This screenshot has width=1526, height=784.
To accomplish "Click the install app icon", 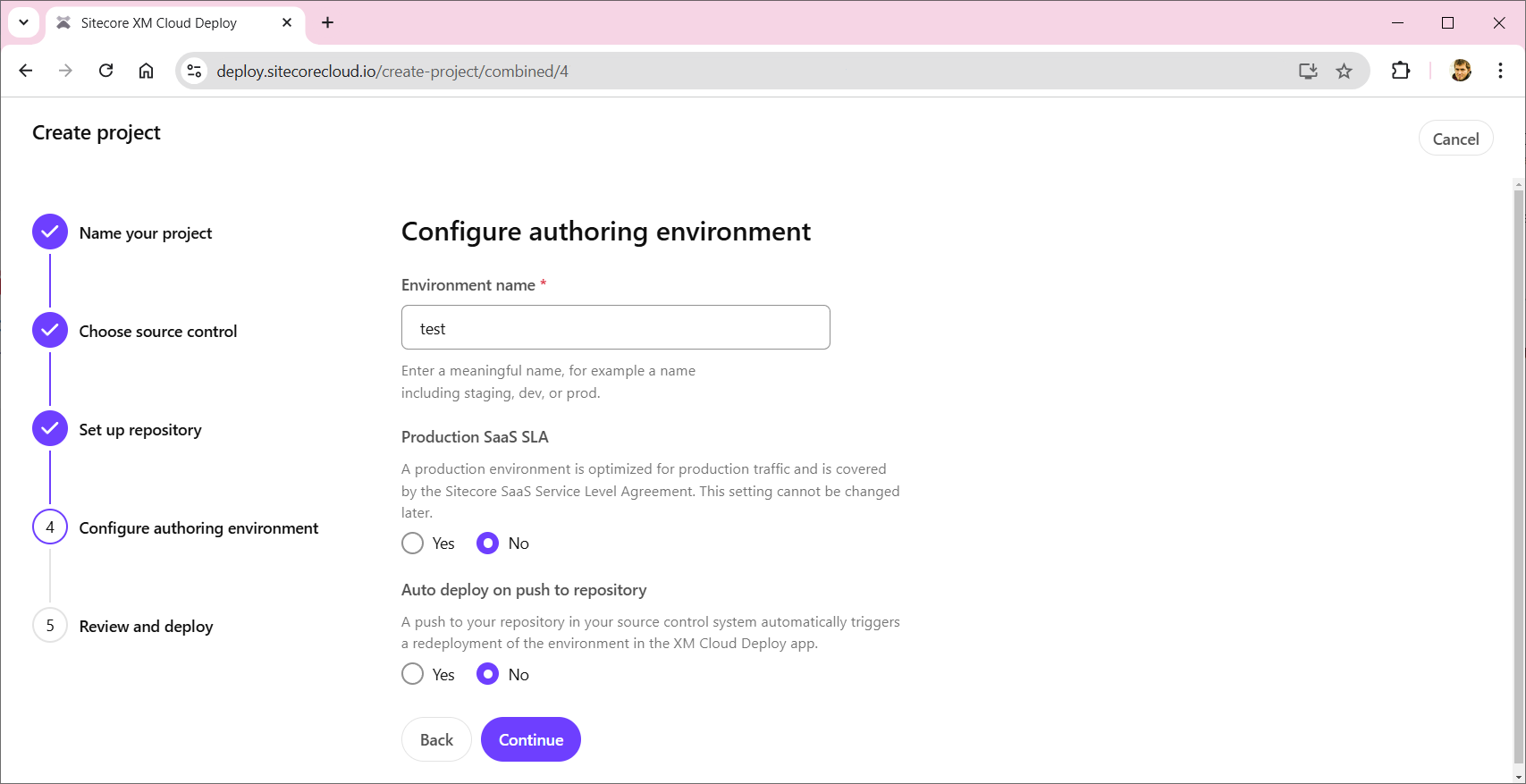I will [x=1308, y=71].
